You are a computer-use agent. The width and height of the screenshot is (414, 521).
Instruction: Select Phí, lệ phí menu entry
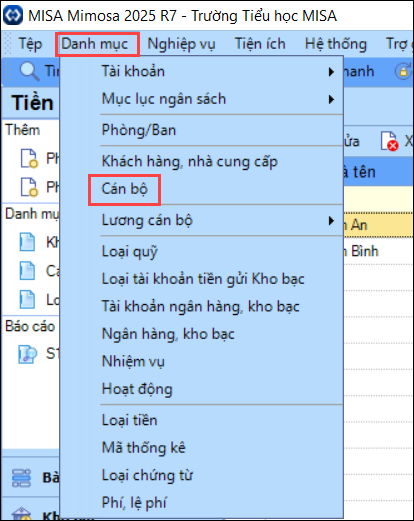(x=202, y=503)
